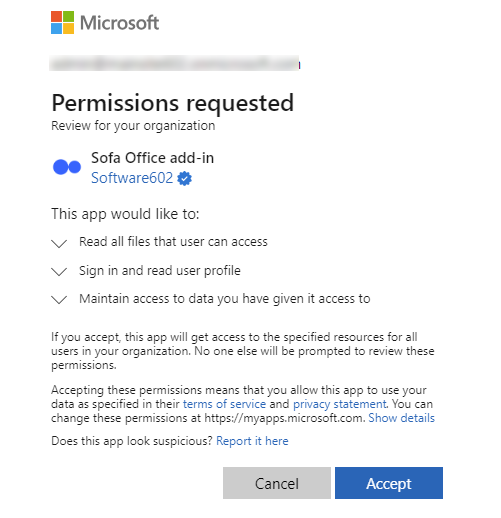501x518 pixels.
Task: Click the Show details link
Action: (x=401, y=418)
